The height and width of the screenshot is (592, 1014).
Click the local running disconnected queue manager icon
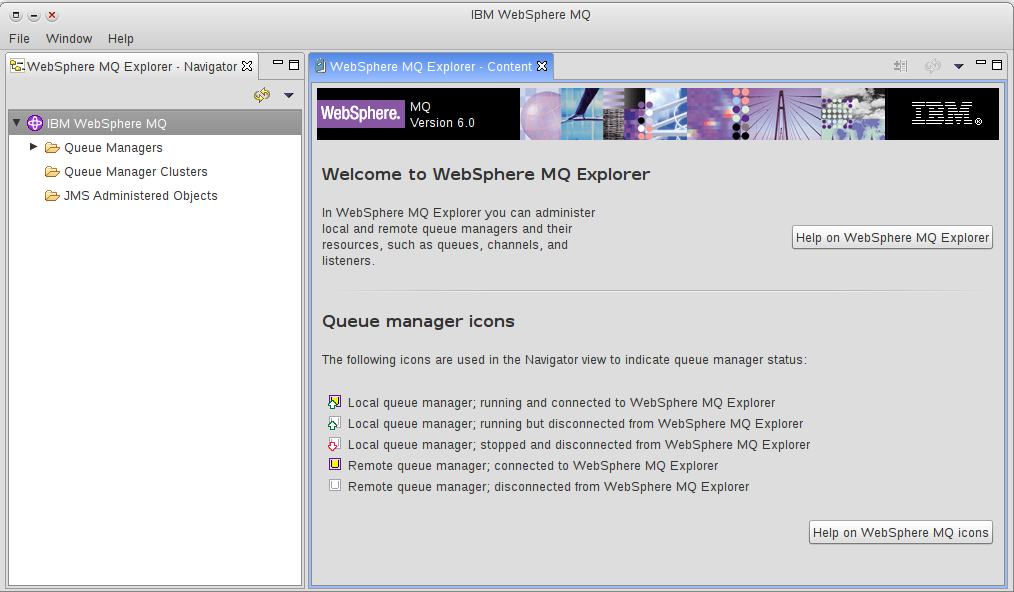tap(334, 424)
